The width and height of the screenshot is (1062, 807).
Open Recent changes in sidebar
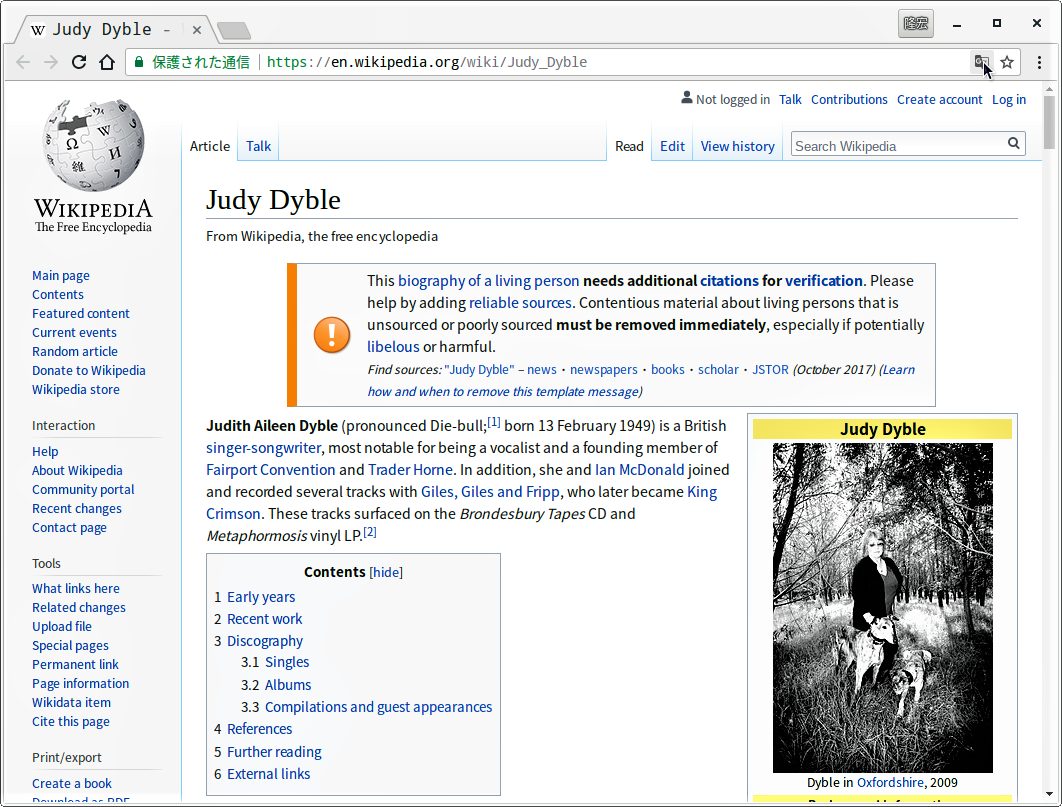(x=77, y=508)
